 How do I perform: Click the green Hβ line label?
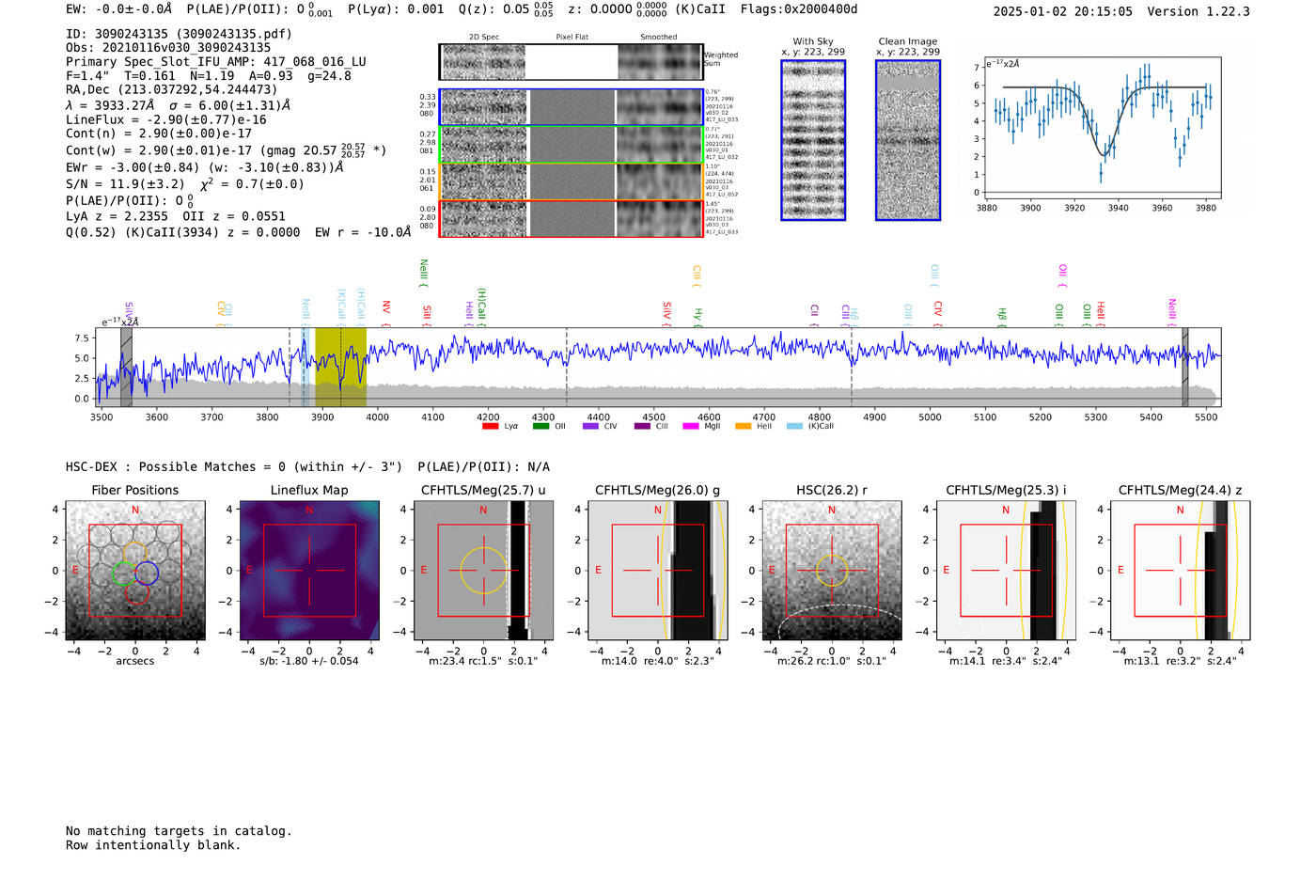[x=1002, y=316]
